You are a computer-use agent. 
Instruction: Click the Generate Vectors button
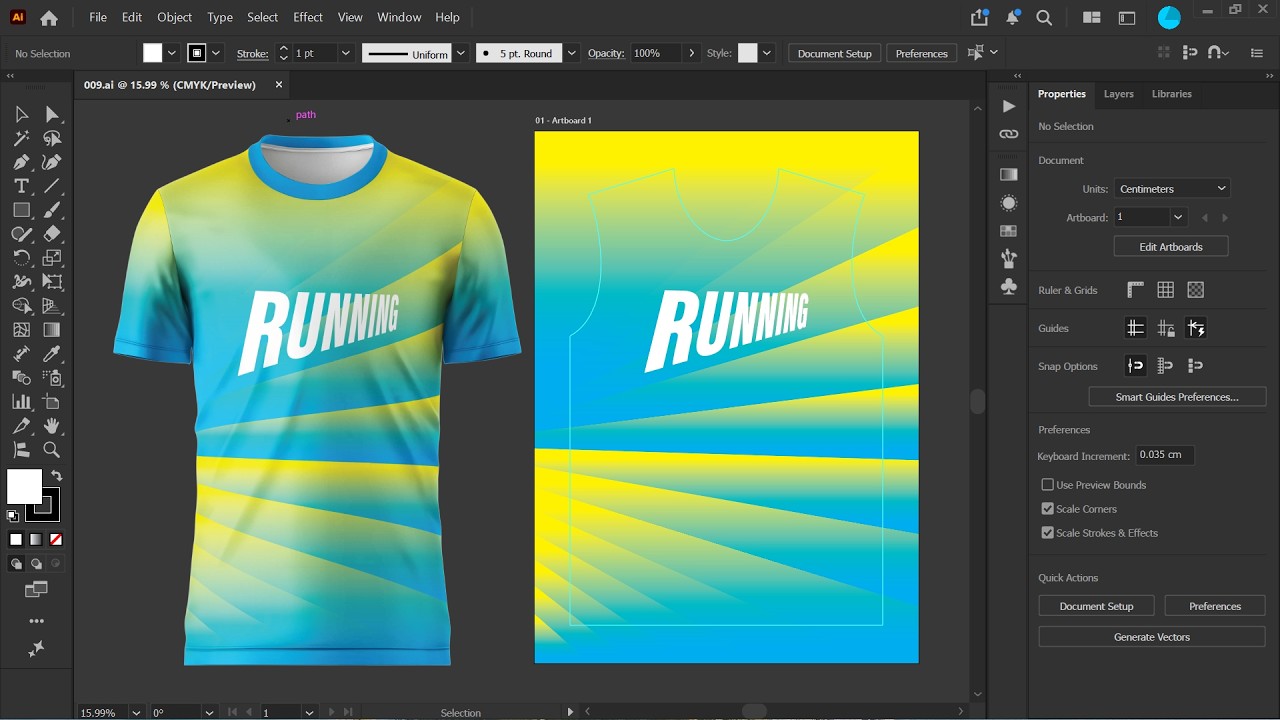point(1152,637)
